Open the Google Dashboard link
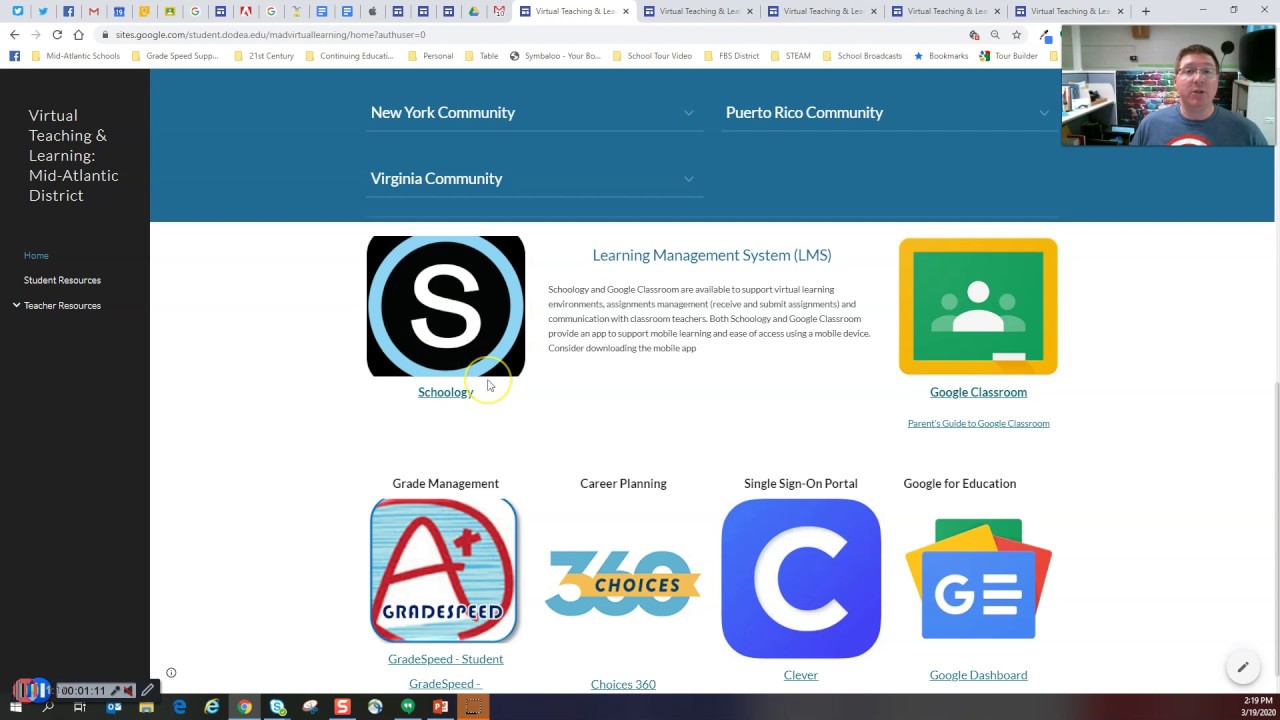This screenshot has width=1280, height=720. pyautogui.click(x=978, y=675)
